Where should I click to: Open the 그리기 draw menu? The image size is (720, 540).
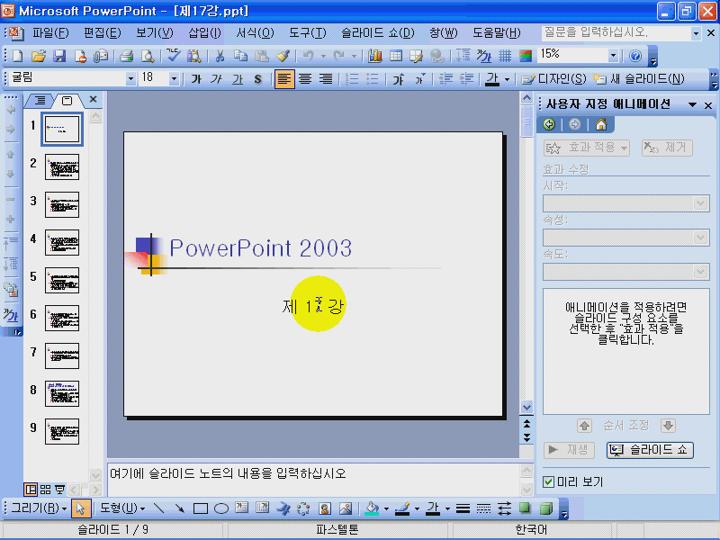click(39, 508)
